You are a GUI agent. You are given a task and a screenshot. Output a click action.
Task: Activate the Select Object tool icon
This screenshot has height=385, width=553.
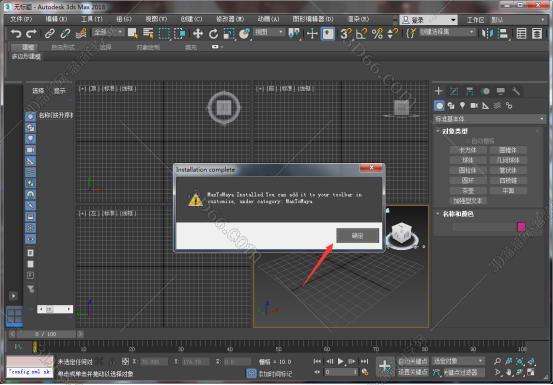point(133,33)
